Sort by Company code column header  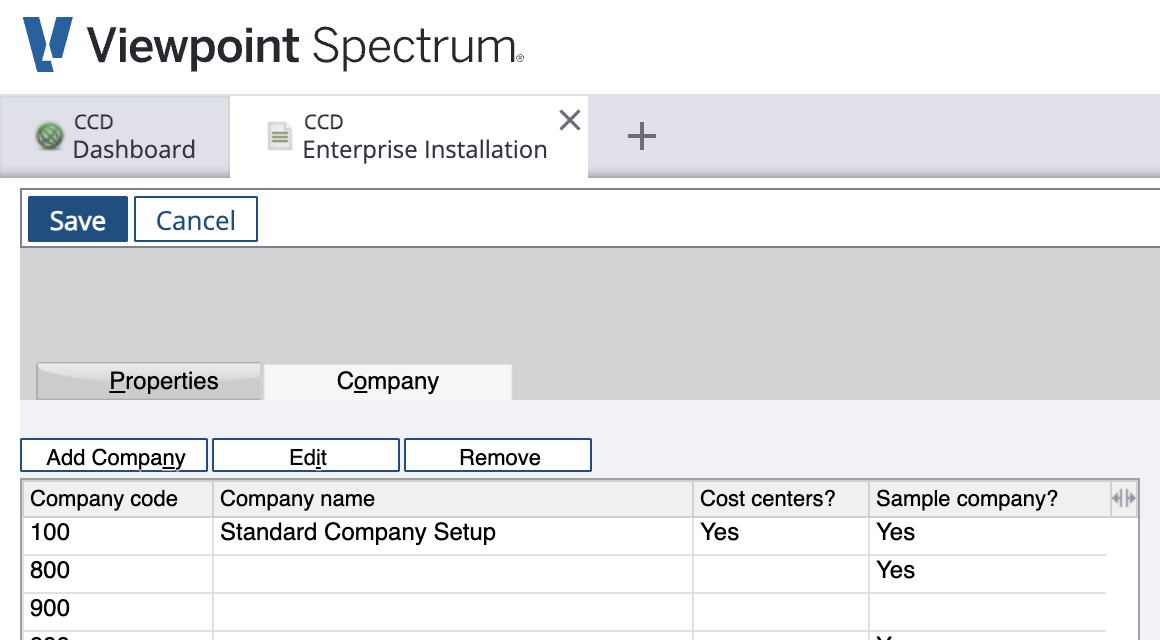[x=118, y=499]
